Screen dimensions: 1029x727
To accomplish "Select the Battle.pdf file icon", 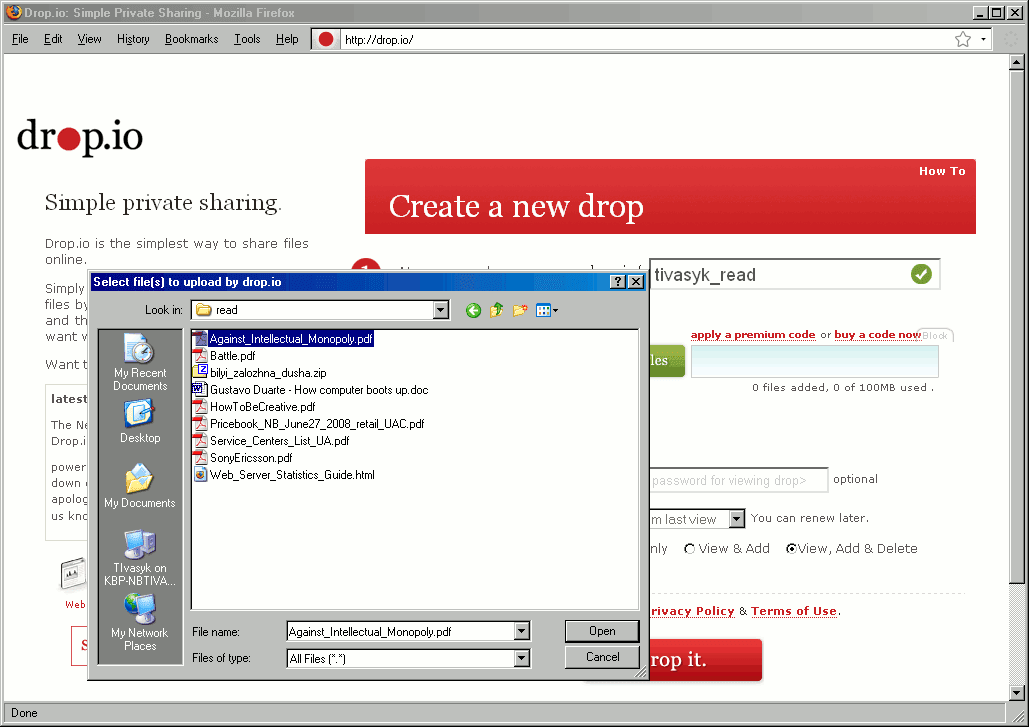I will pyautogui.click(x=200, y=356).
